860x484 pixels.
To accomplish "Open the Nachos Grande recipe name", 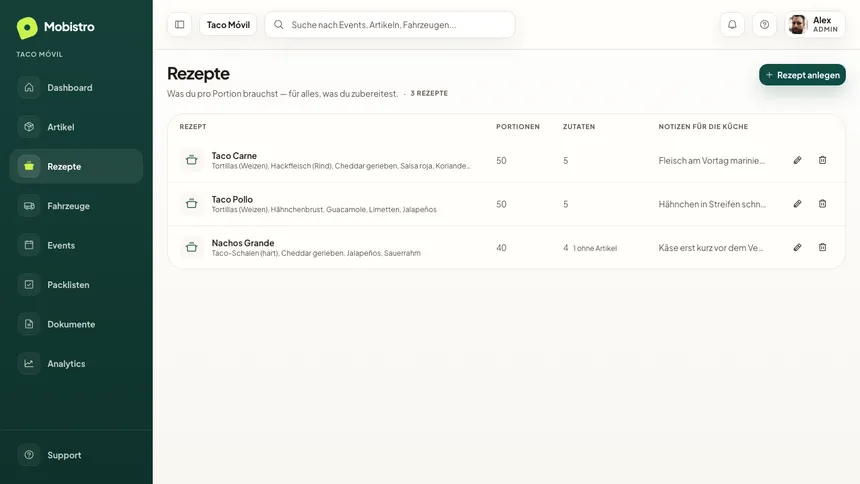I will (243, 243).
